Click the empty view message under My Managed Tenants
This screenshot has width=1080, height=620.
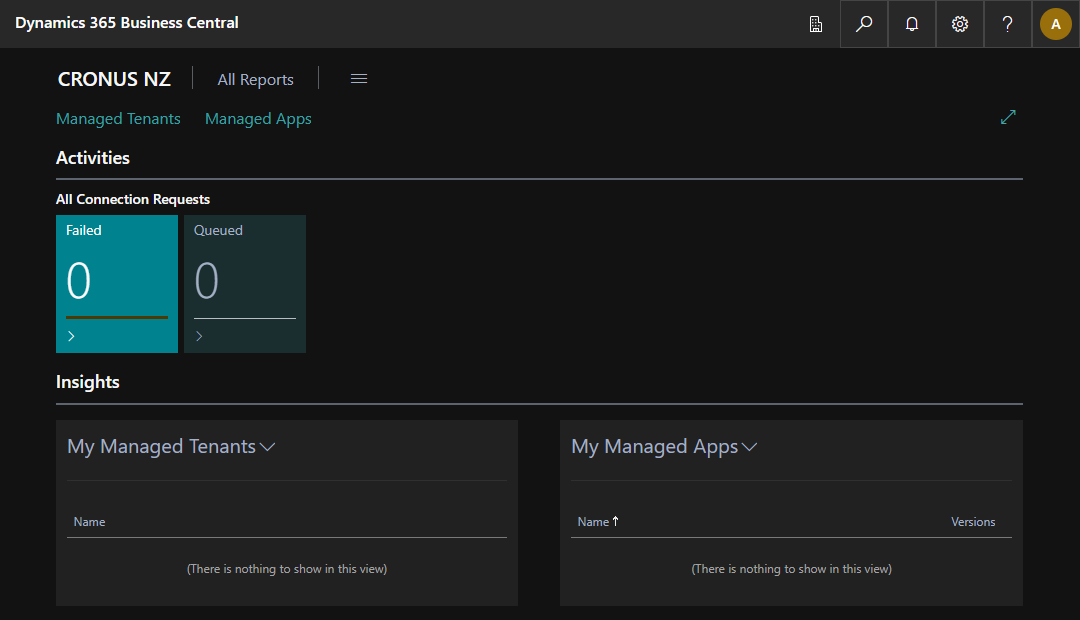pos(287,569)
